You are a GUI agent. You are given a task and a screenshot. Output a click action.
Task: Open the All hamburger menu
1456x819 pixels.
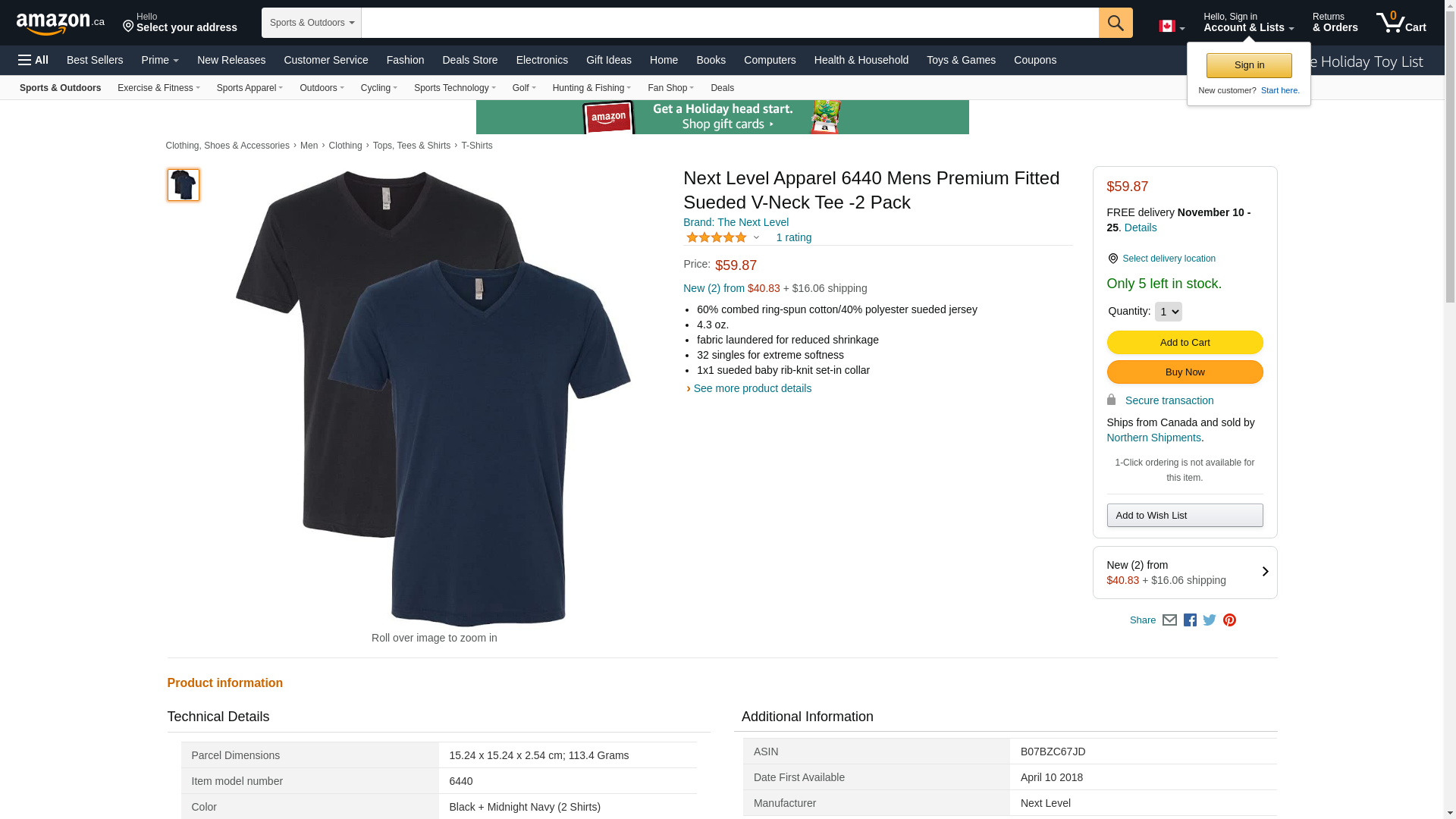point(33,60)
